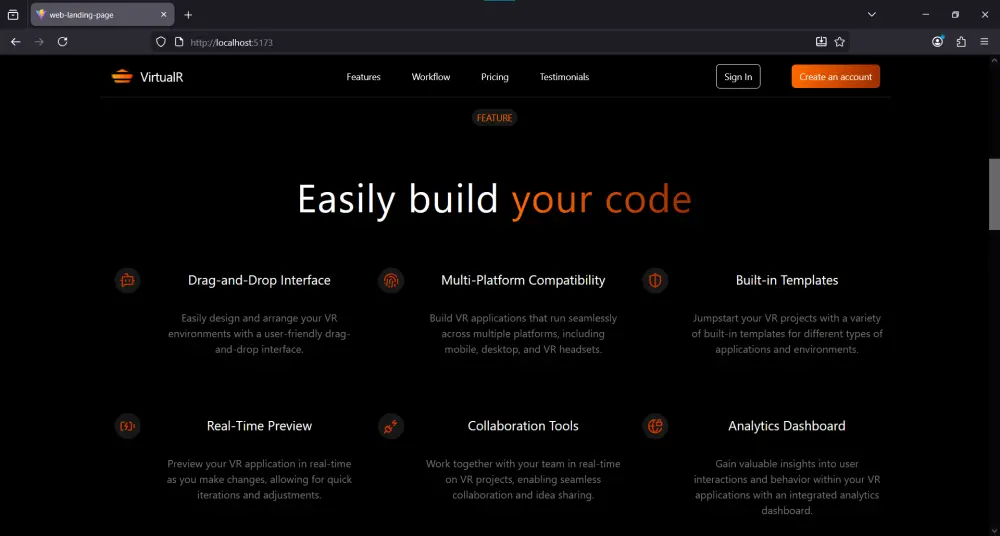
Task: Select the web-landing-page browser tab
Action: click(102, 15)
